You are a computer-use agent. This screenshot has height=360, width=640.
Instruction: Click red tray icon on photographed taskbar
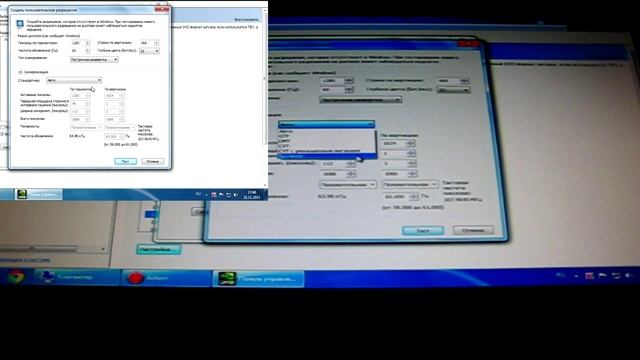coord(589,276)
